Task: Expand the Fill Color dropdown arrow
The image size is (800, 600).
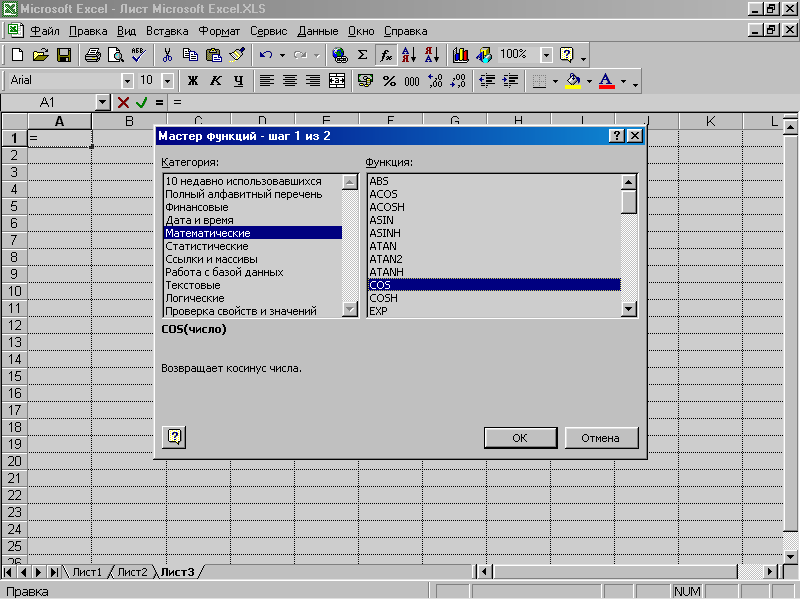Action: point(589,81)
